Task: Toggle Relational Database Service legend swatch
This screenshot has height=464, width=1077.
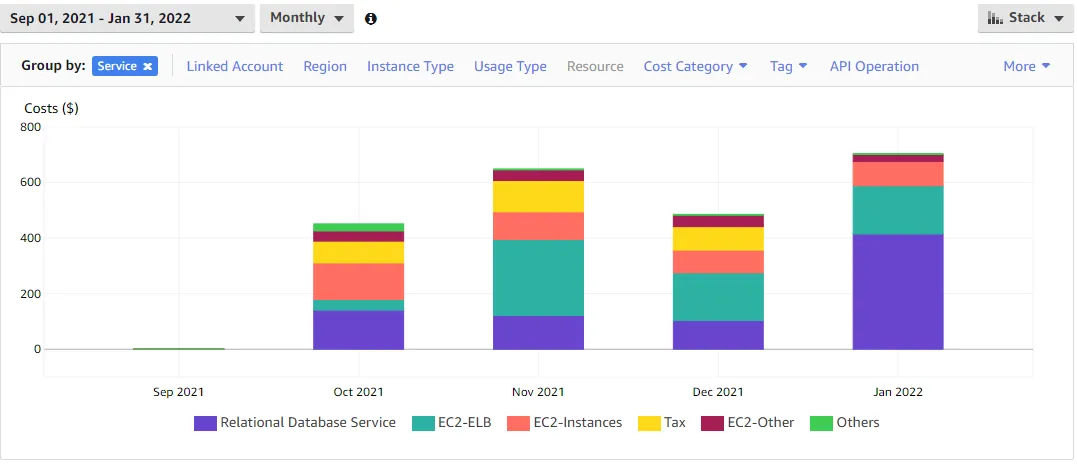Action: tap(205, 423)
